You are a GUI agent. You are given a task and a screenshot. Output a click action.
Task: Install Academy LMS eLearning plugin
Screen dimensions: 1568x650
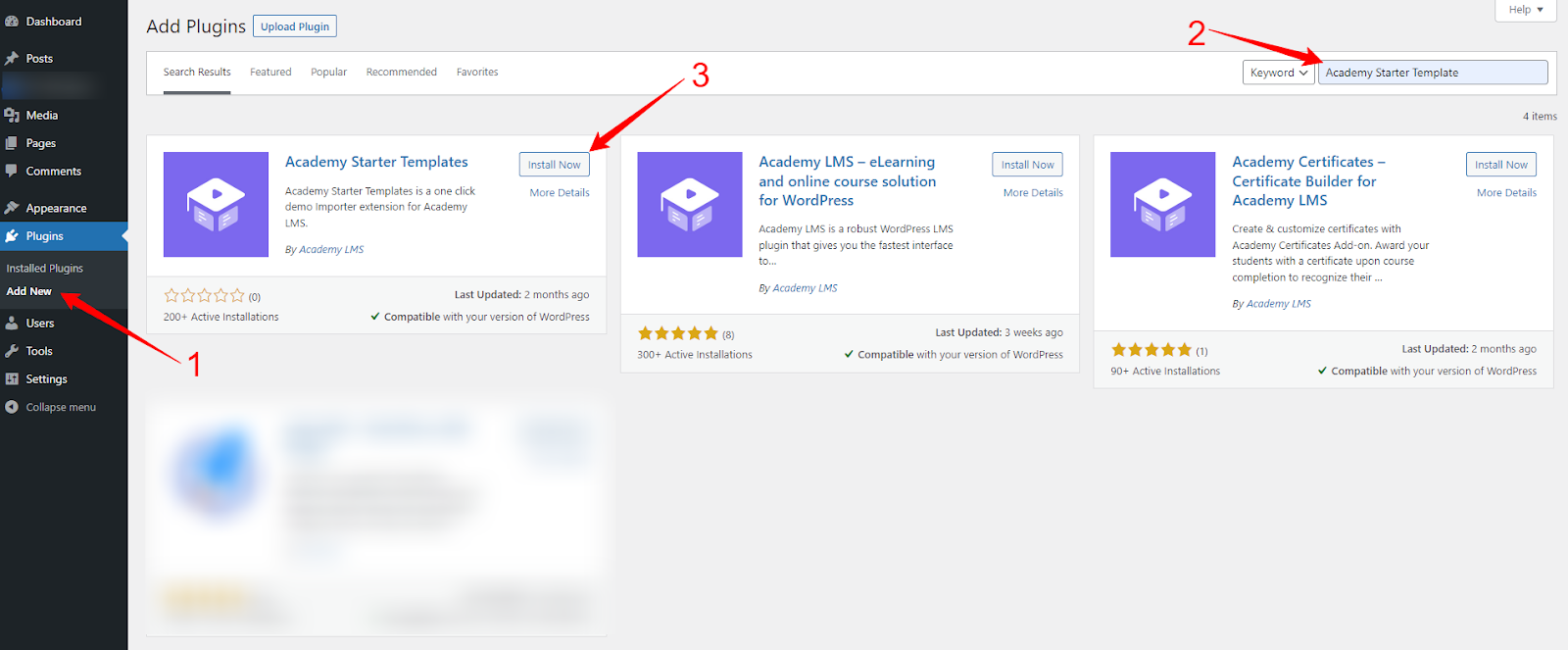[1027, 165]
